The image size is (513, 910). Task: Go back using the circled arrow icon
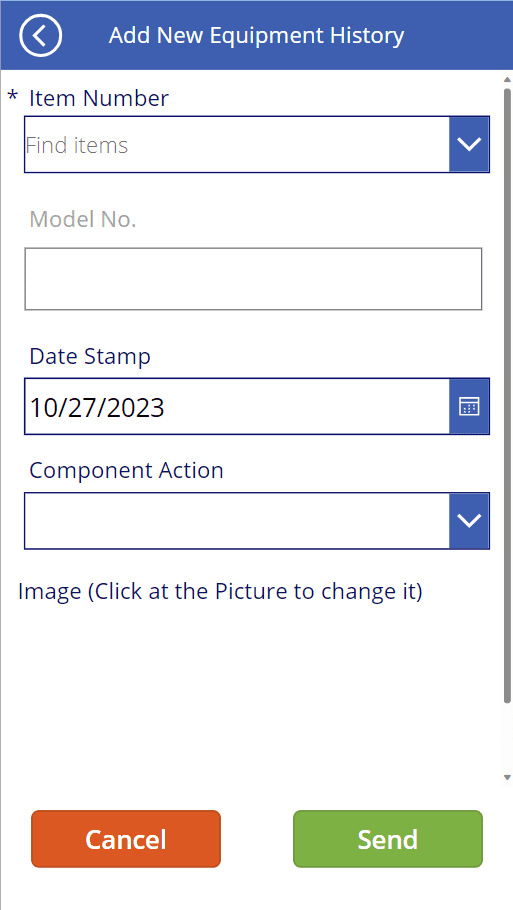pos(40,35)
